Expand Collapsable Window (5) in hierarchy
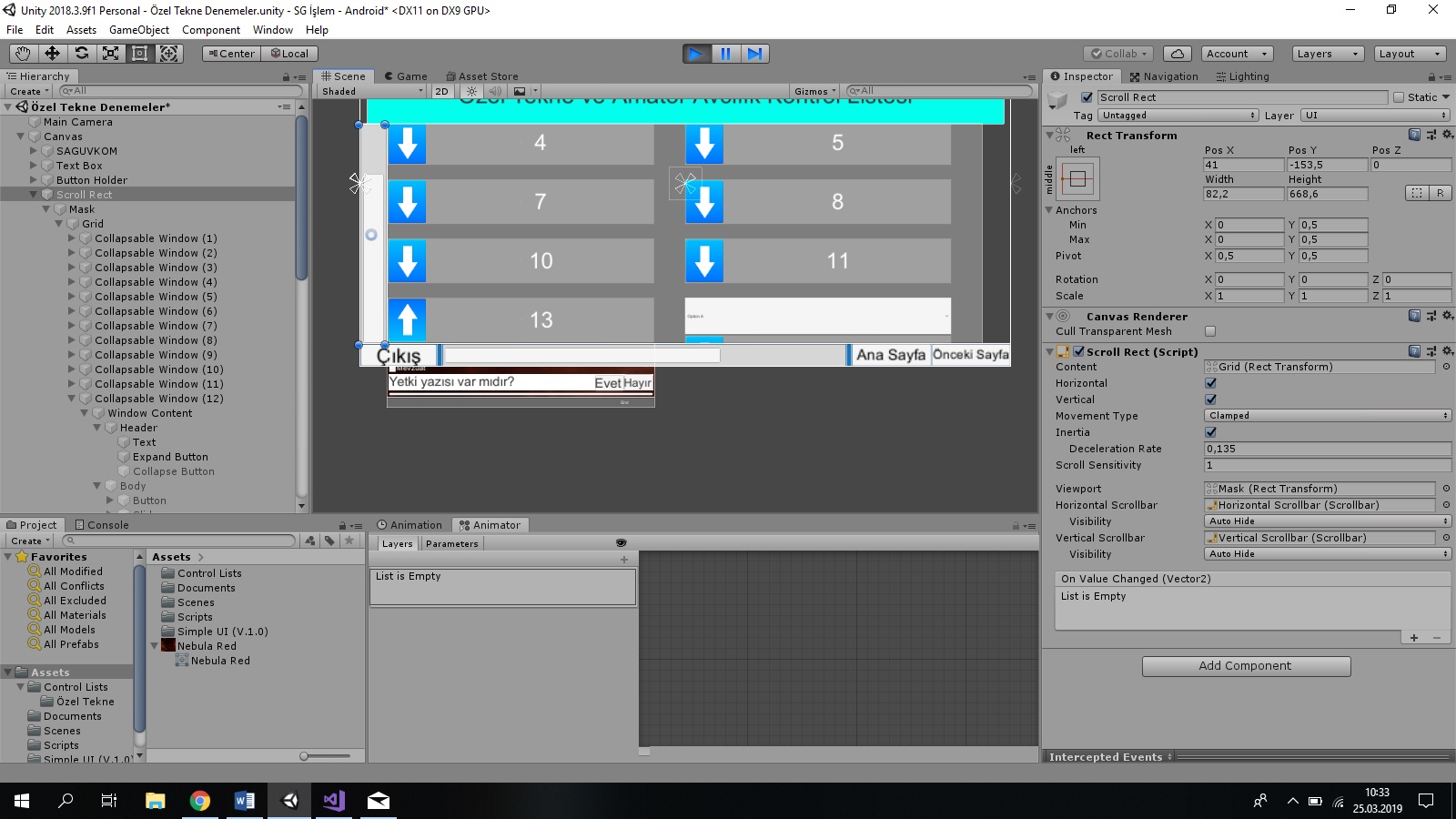The image size is (1456, 819). [x=72, y=297]
